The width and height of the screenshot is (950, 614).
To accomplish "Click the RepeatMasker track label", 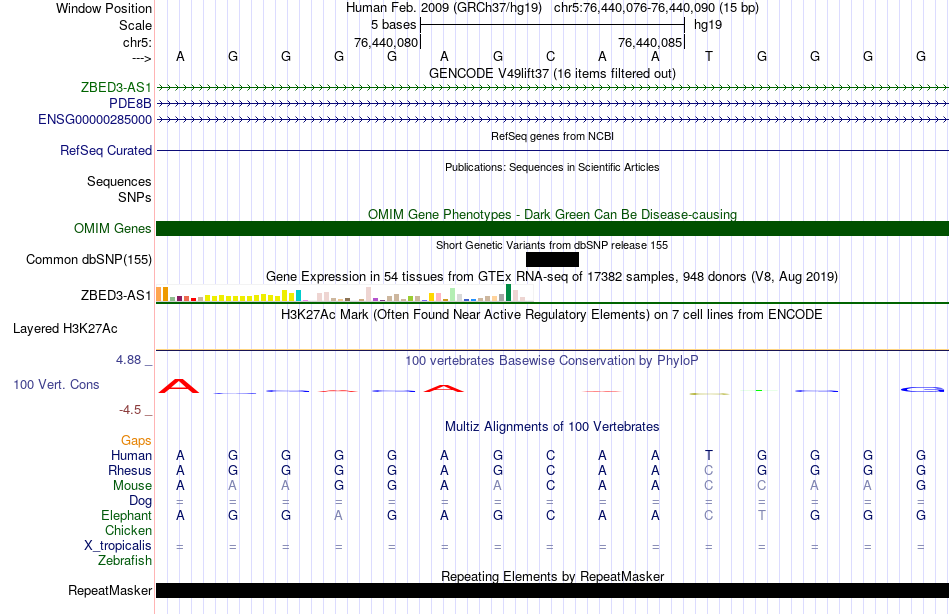I will (x=110, y=590).
